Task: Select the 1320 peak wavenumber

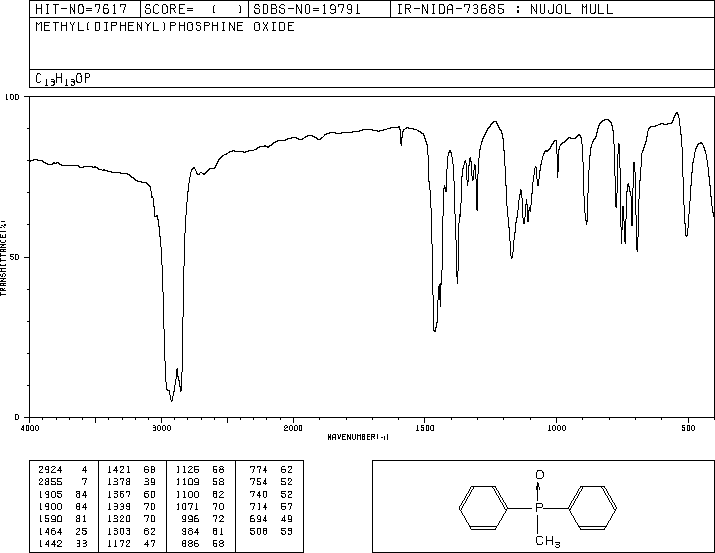Action: [119, 519]
